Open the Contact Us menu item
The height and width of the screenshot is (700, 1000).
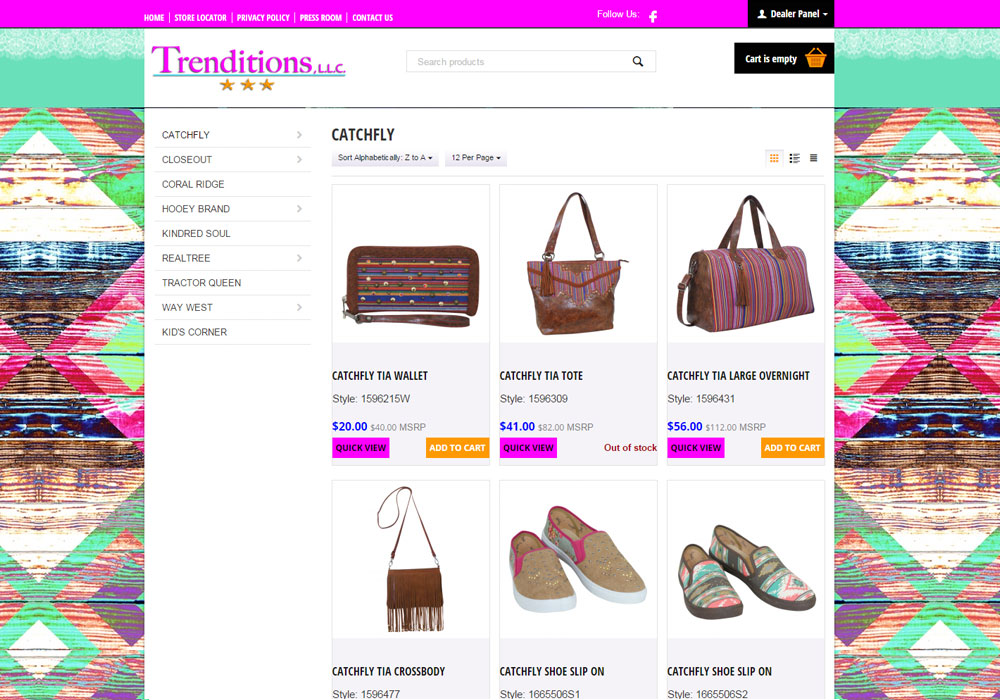[x=372, y=18]
